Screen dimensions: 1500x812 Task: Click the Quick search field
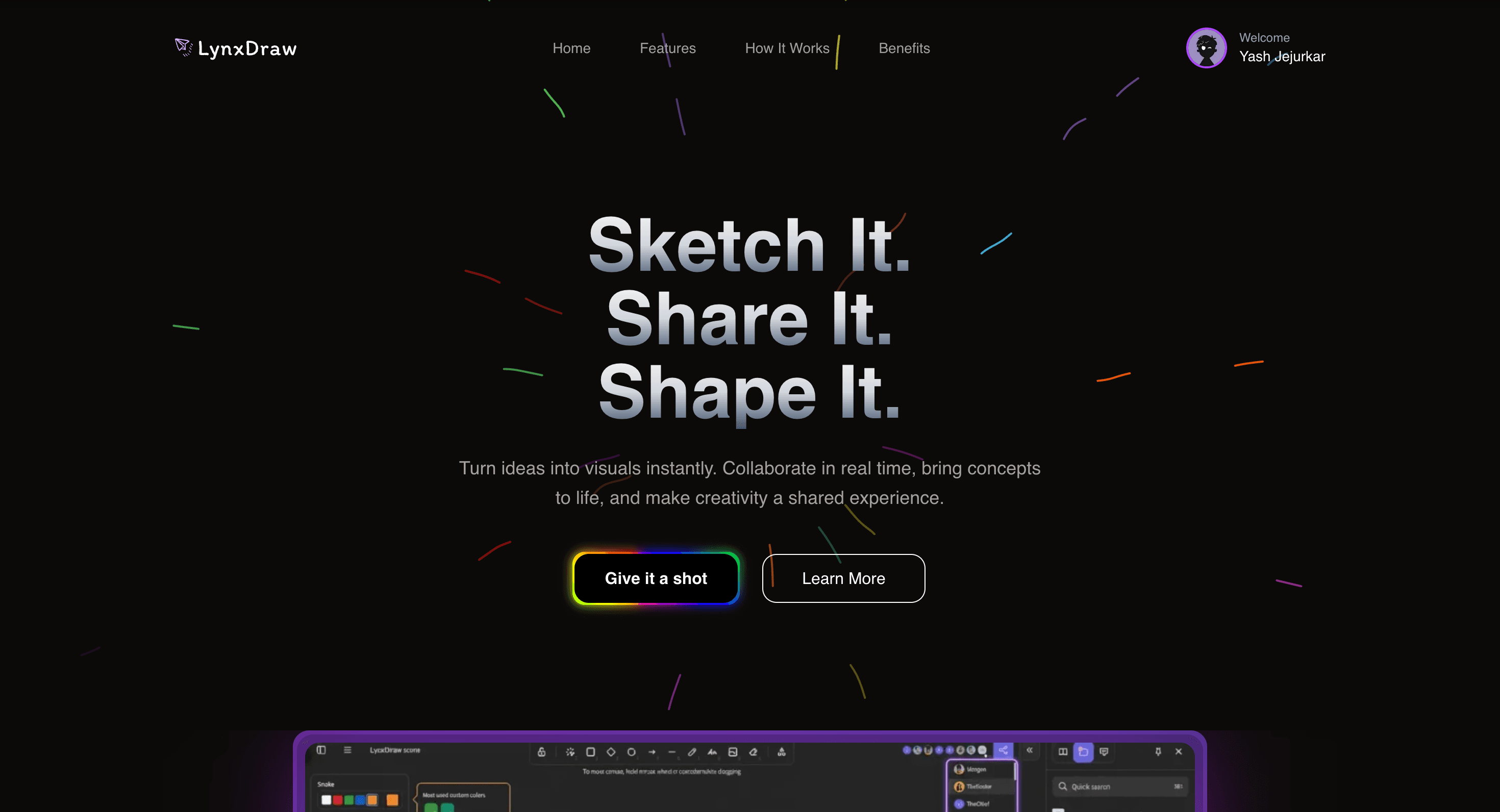1120,786
